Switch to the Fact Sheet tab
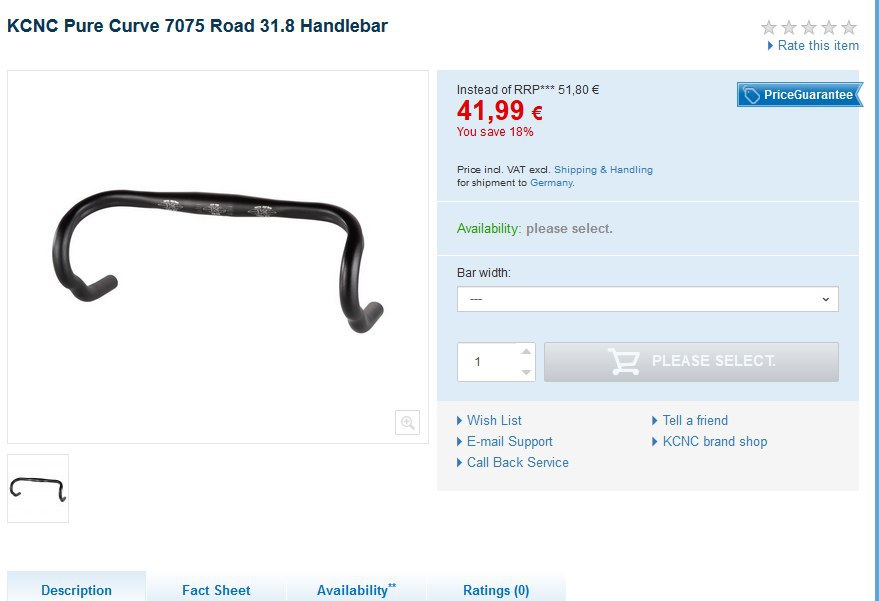Image resolution: width=879 pixels, height=601 pixels. [216, 590]
